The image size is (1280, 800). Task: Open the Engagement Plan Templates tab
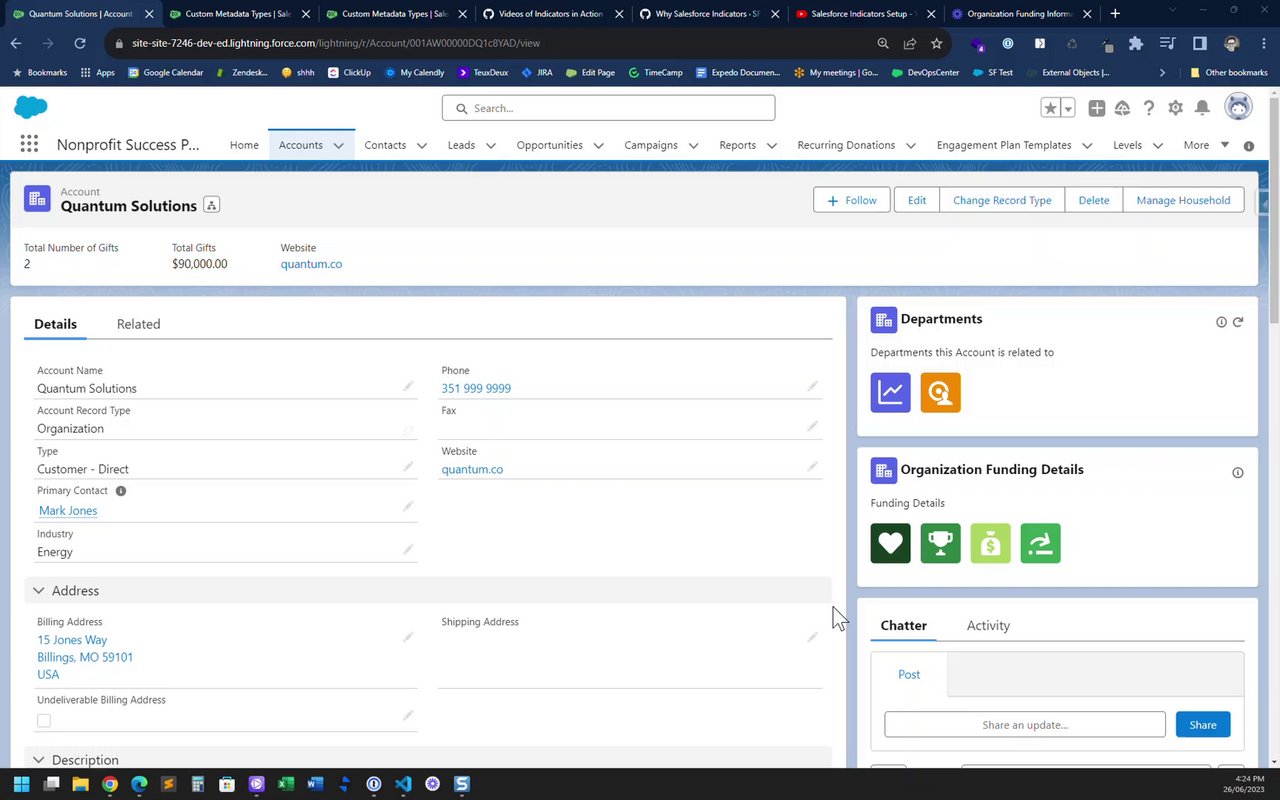(1004, 145)
